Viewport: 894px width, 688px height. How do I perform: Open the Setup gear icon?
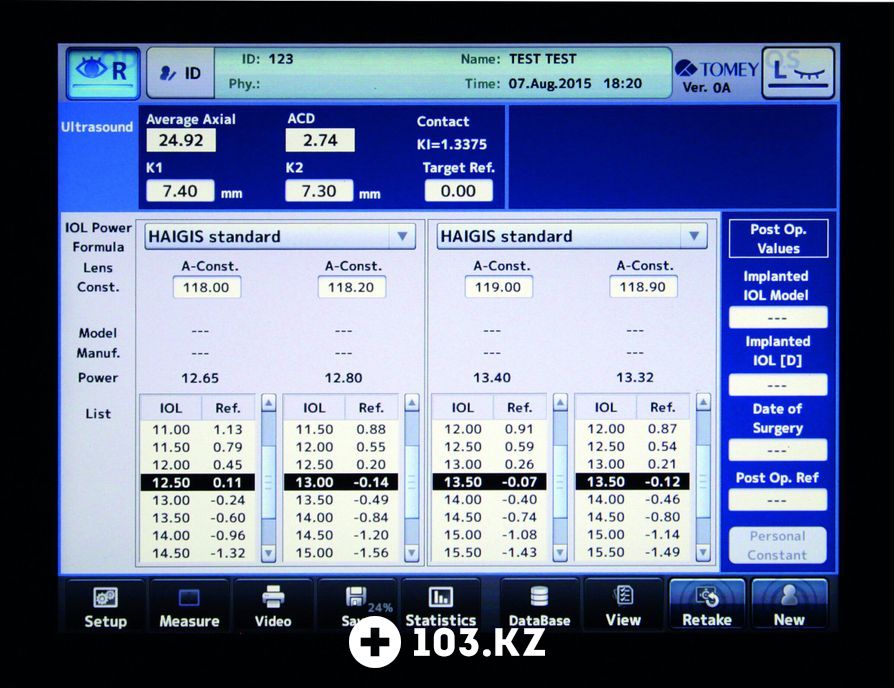tap(105, 606)
